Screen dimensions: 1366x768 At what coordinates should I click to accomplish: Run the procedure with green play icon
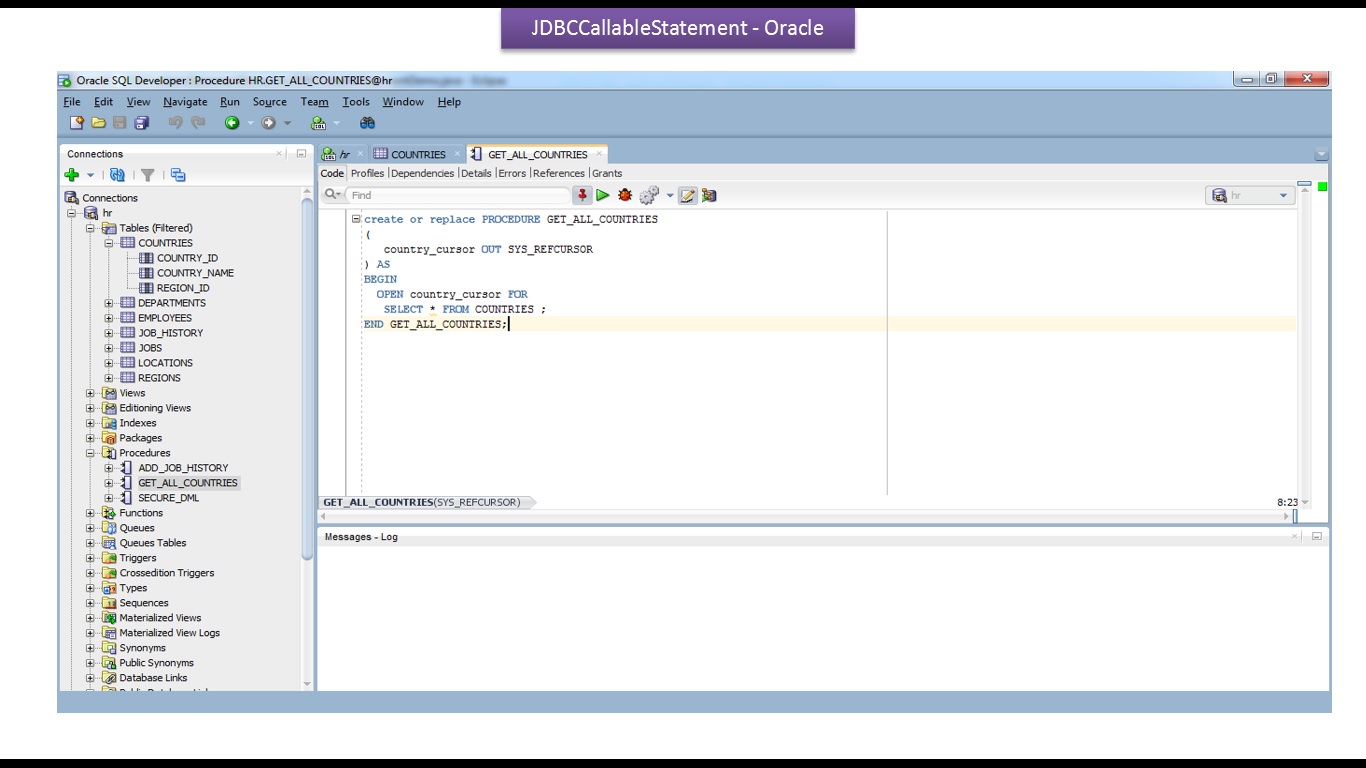(603, 195)
